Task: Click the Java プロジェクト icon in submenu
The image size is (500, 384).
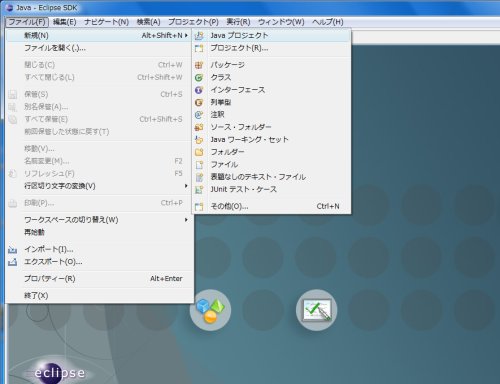Action: 199,35
